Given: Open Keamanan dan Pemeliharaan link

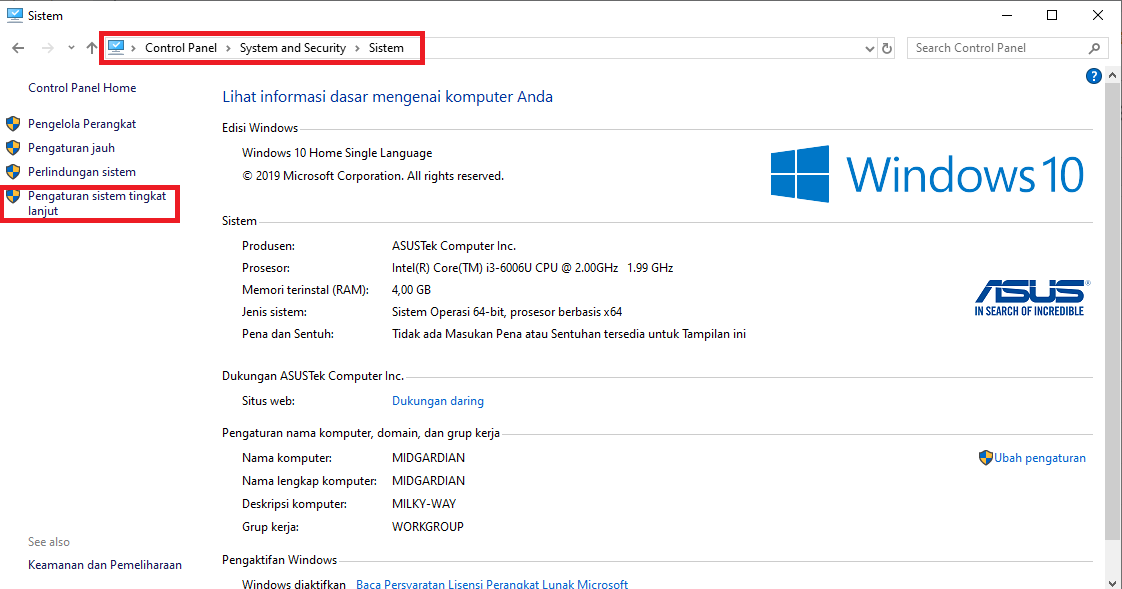Looking at the screenshot, I should 105,565.
